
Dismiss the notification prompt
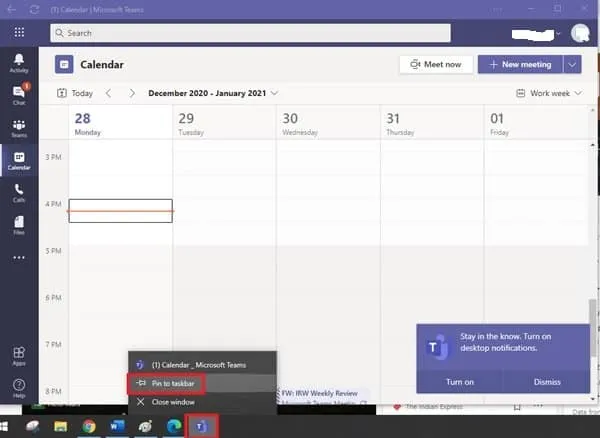[x=546, y=382]
